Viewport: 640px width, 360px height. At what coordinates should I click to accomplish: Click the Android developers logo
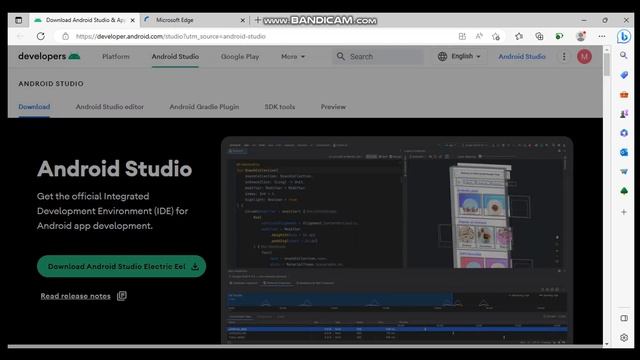tap(49, 56)
